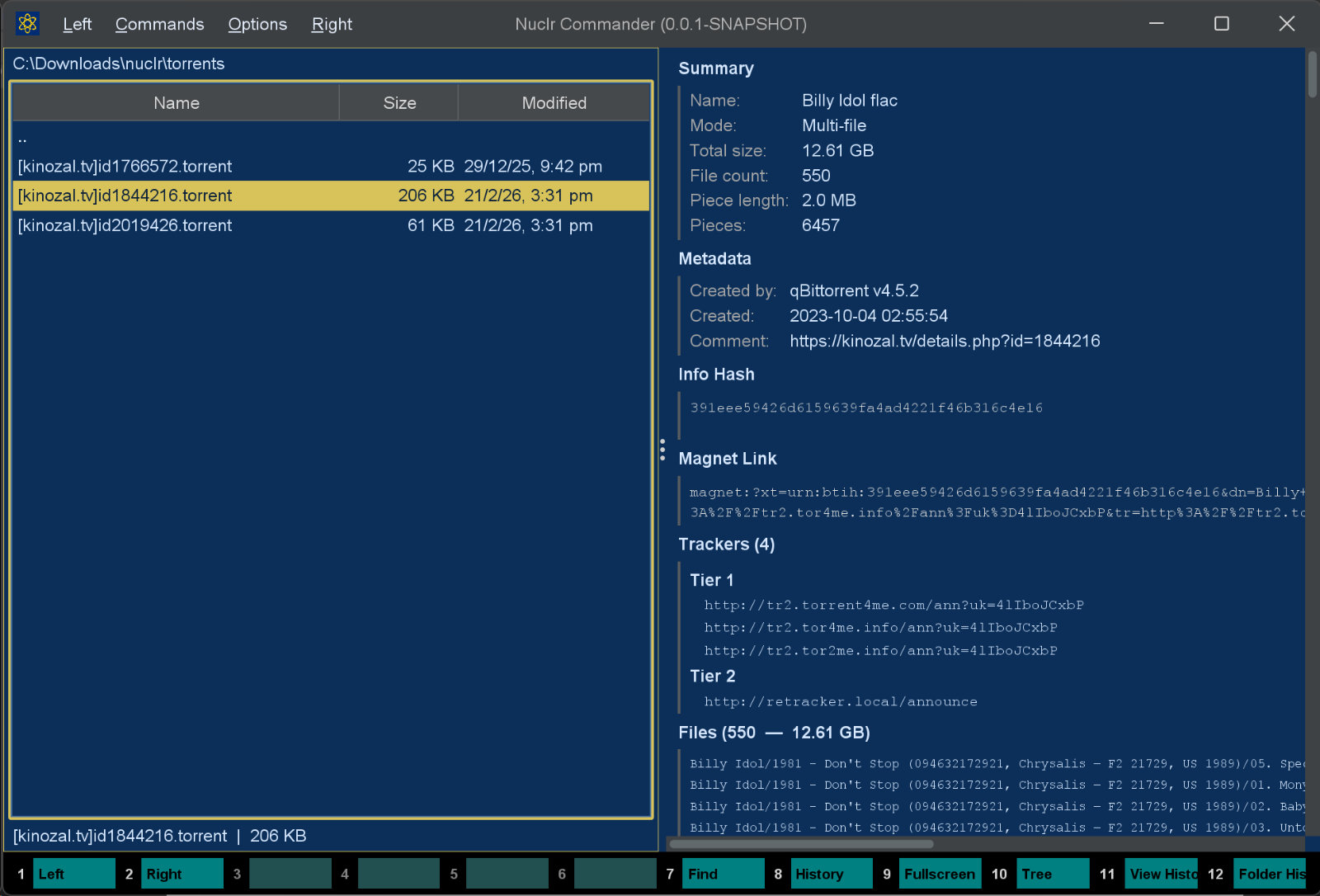This screenshot has height=896, width=1320.
Task: Click the F2 Right function key button
Action: [x=181, y=874]
